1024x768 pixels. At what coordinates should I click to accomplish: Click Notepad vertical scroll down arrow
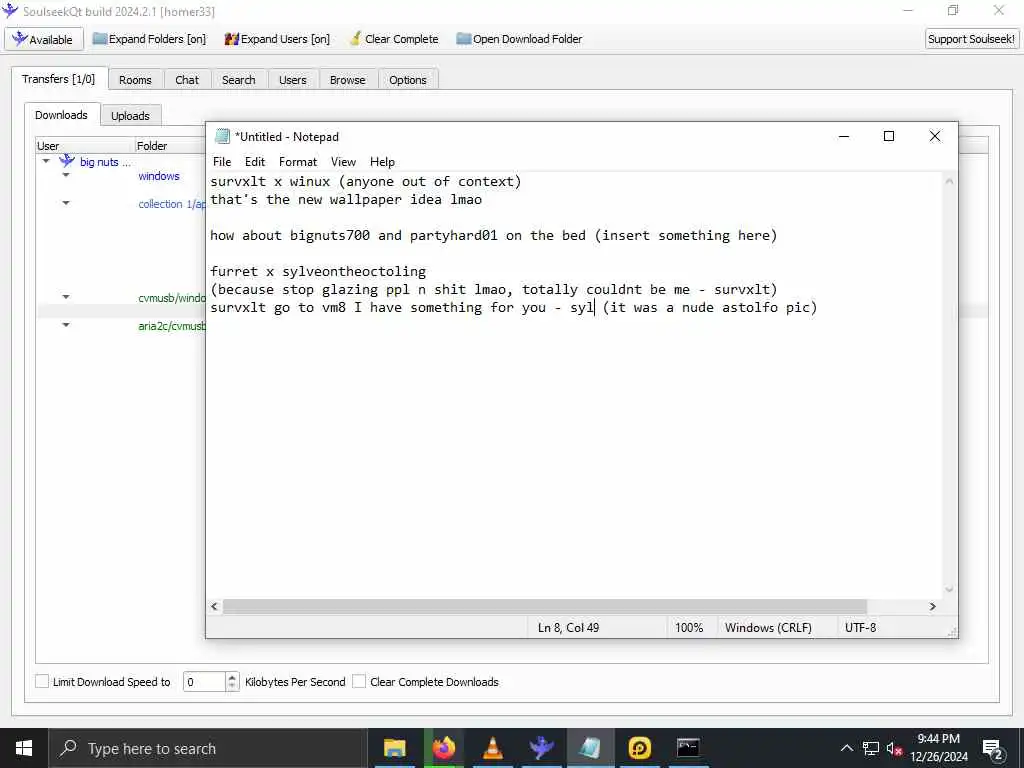click(950, 590)
